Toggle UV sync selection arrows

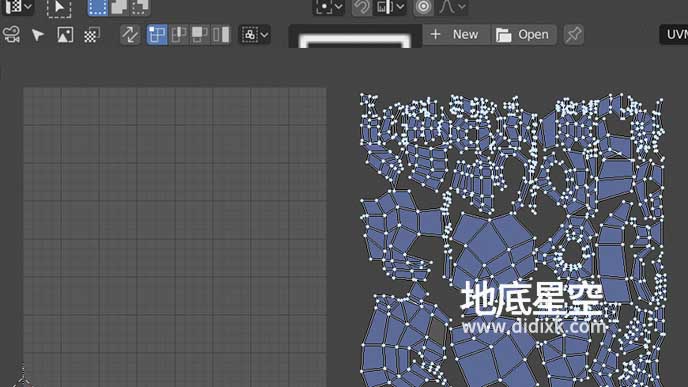(x=130, y=35)
